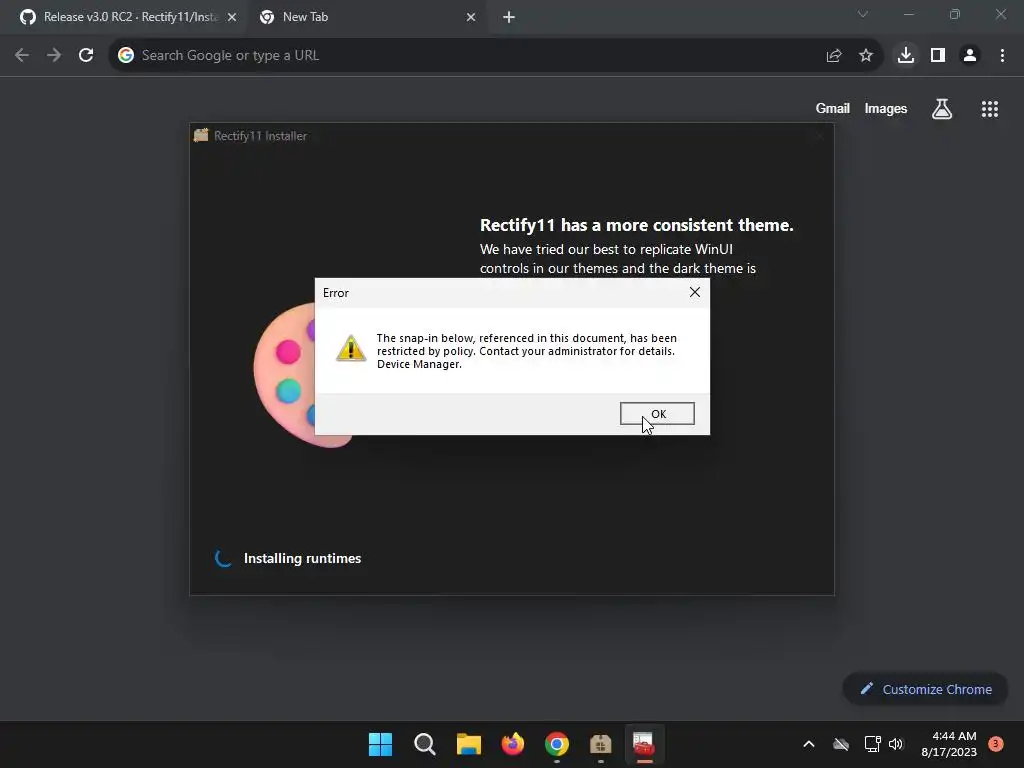Switch to the red toolbox app in taskbar
The width and height of the screenshot is (1024, 768).
[645, 744]
